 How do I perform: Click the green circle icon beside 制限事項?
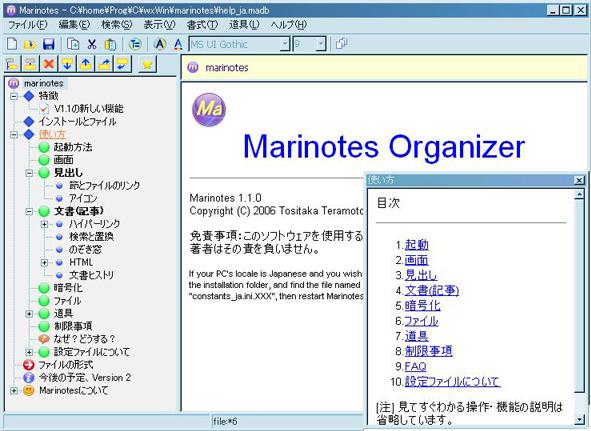click(44, 327)
